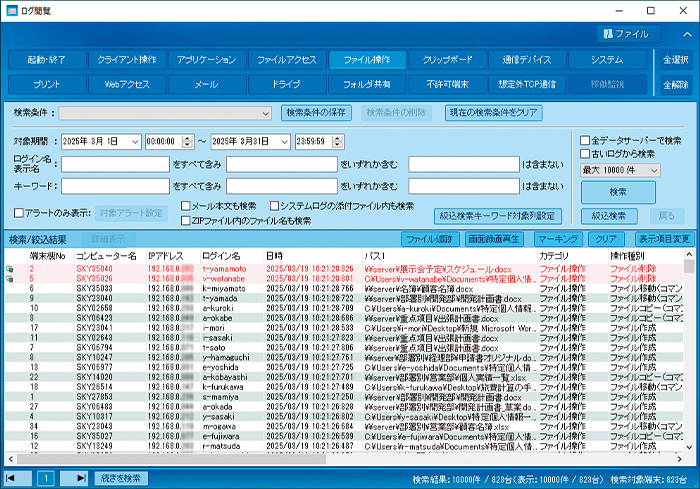Click キーワード は含まない input field
The width and height of the screenshot is (700, 489).
pos(464,186)
